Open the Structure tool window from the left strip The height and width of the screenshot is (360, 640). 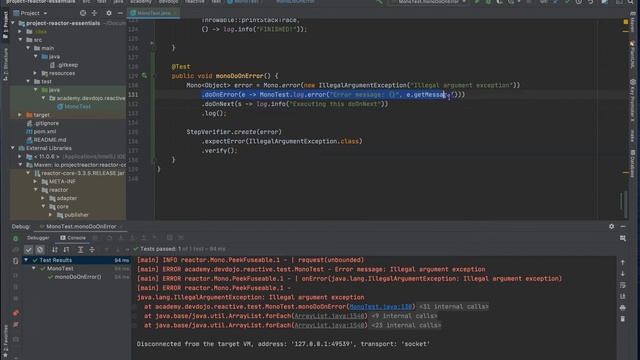point(5,64)
